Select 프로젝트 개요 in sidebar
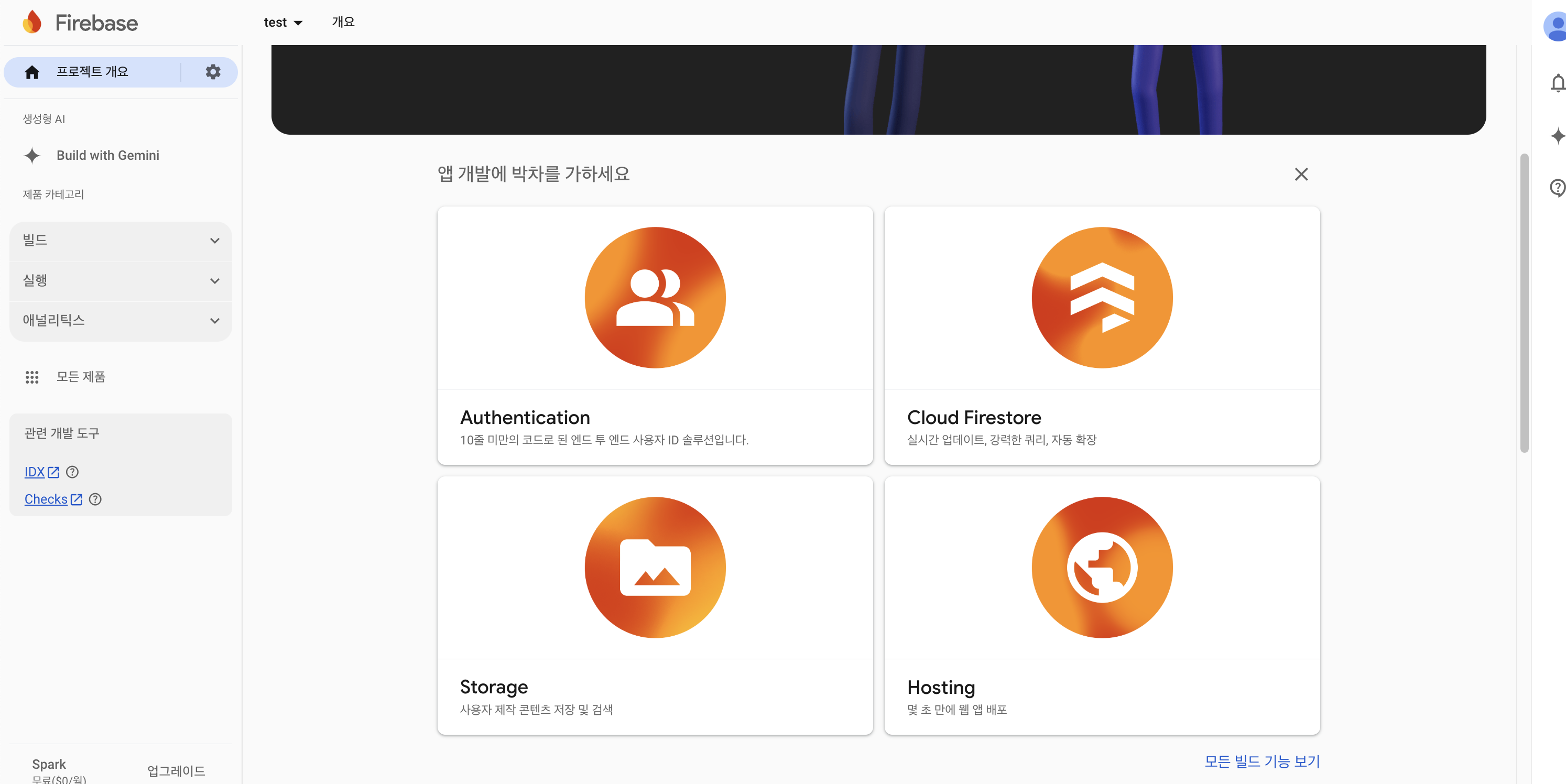The height and width of the screenshot is (784, 1566). (92, 72)
